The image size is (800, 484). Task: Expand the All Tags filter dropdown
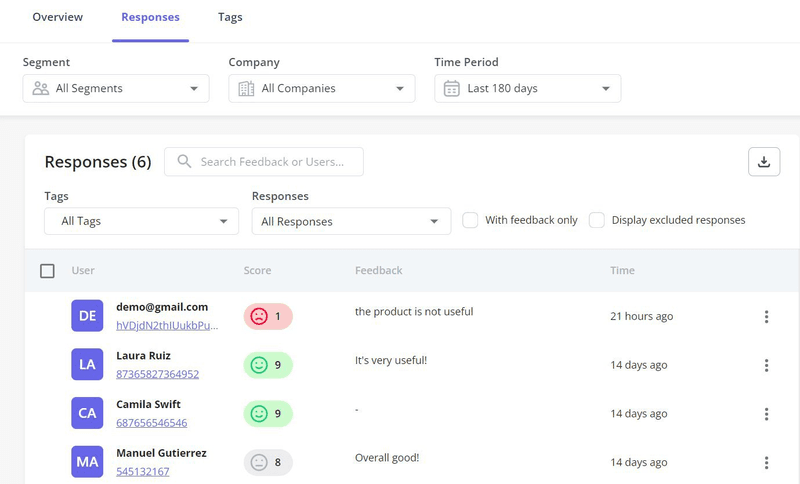click(x=141, y=221)
